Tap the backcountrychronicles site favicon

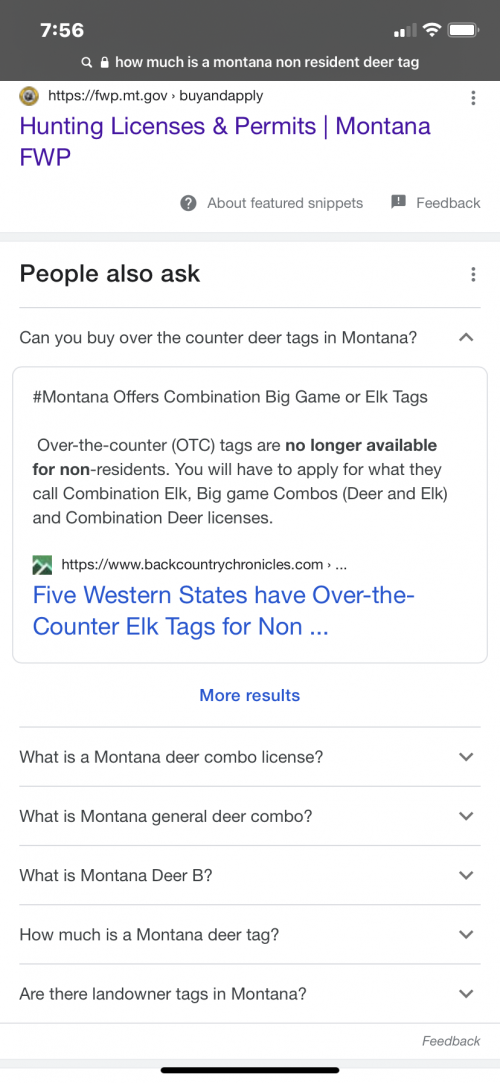[42, 565]
